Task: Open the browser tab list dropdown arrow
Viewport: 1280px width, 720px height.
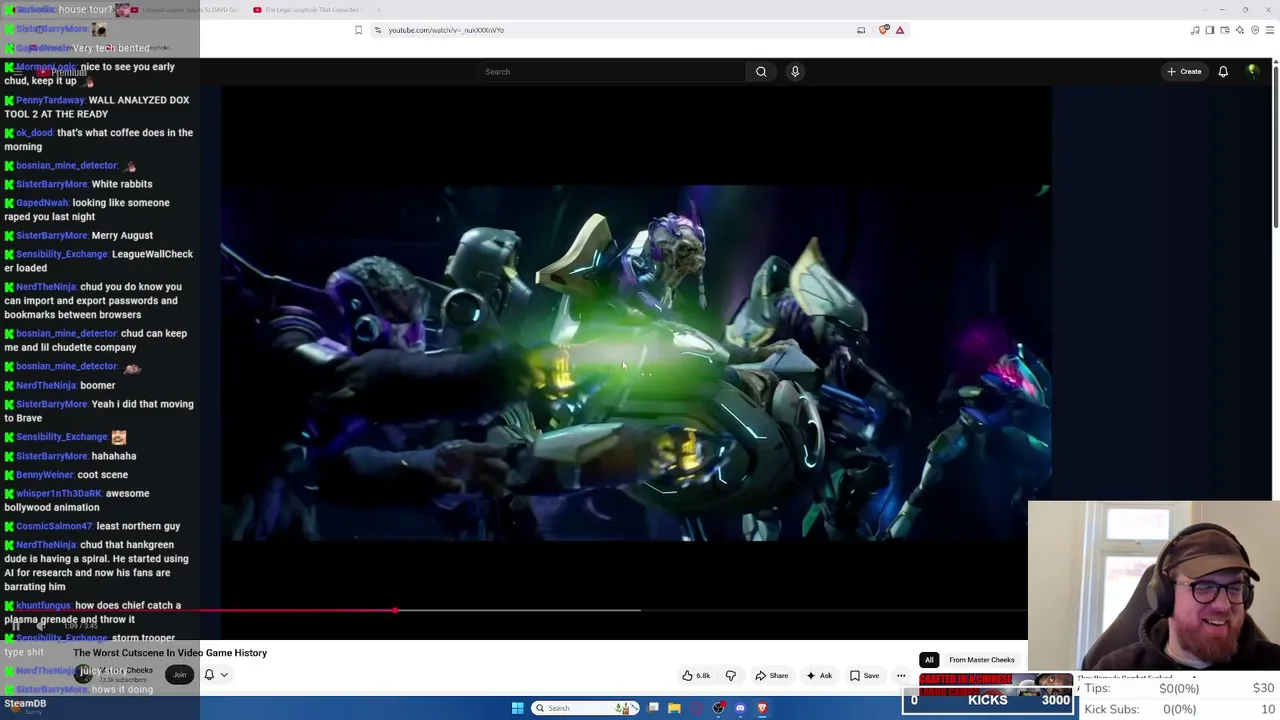Action: tap(1207, 10)
